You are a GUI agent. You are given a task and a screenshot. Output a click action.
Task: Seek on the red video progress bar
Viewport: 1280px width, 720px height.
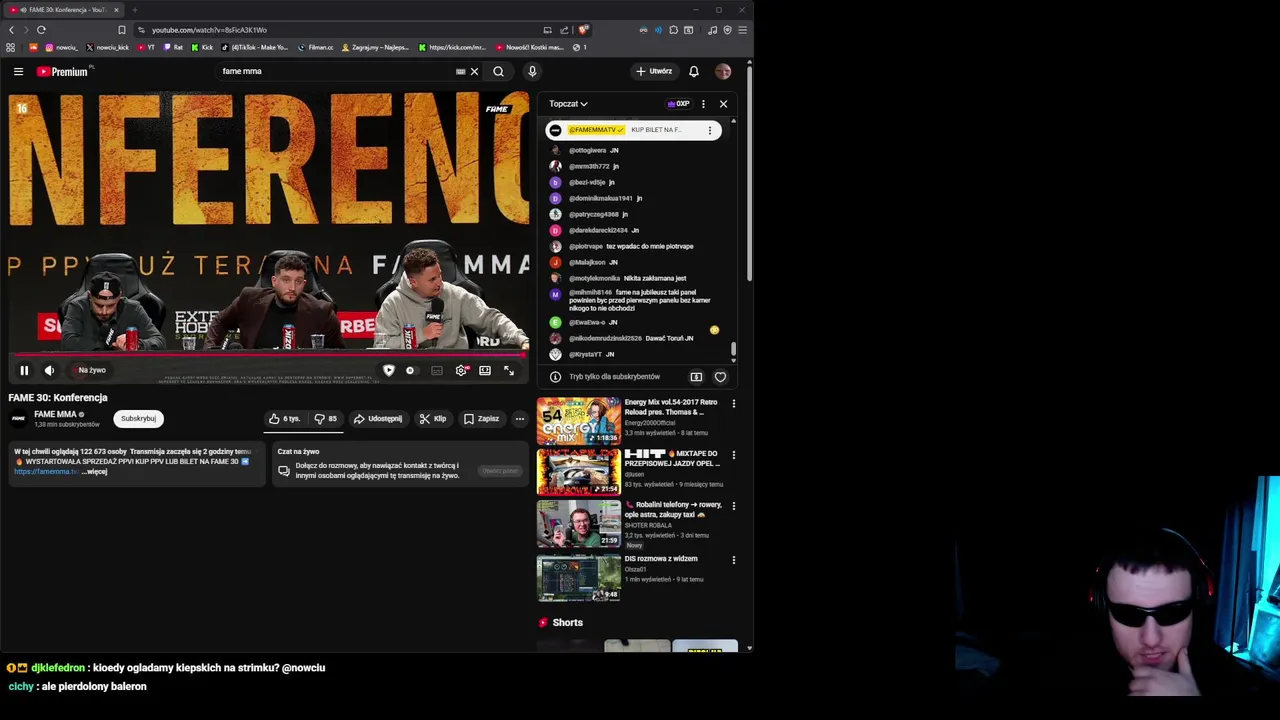tap(268, 355)
